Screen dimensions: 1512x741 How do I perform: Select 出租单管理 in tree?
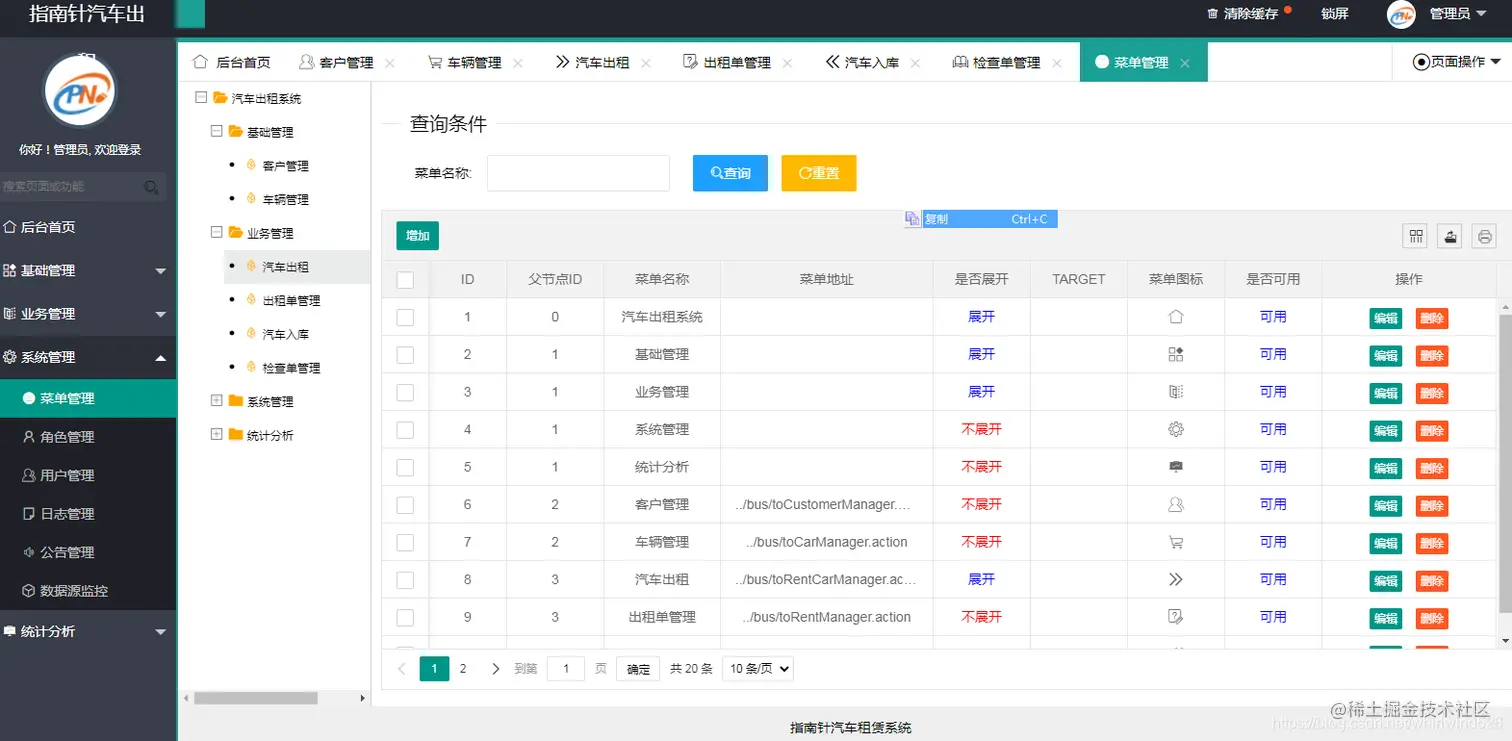(x=291, y=300)
